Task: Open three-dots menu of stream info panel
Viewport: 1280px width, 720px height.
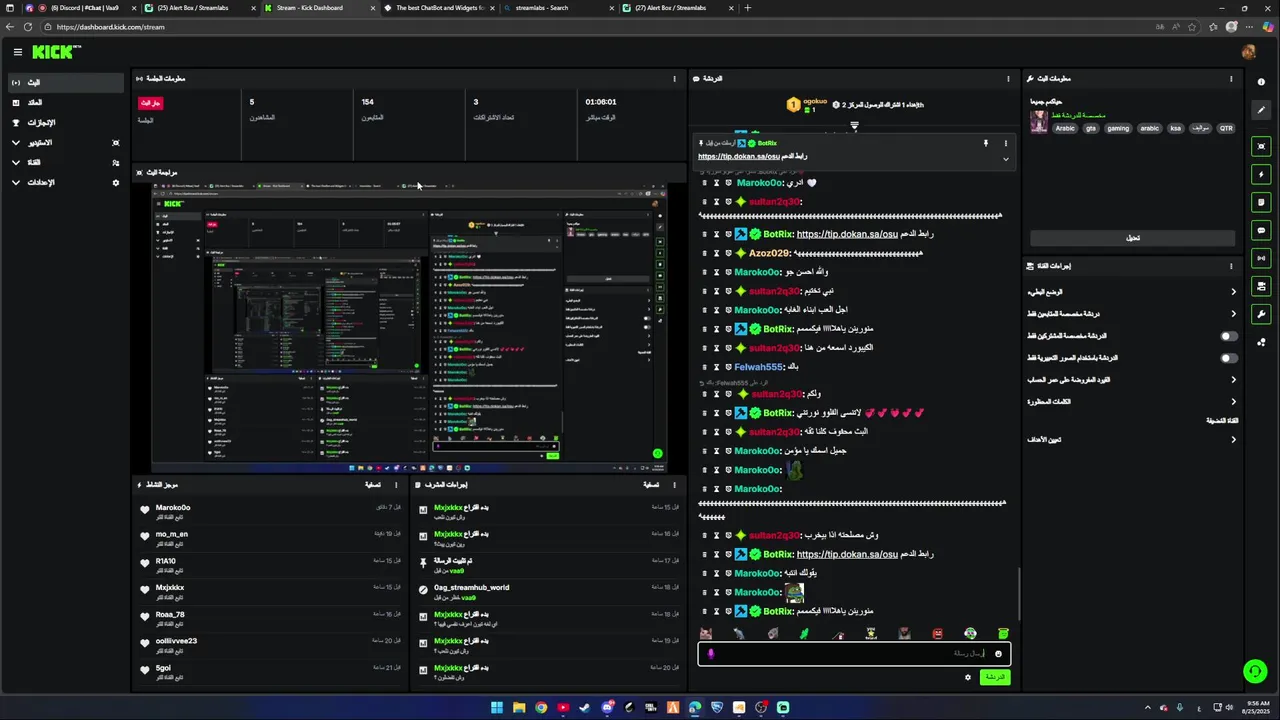Action: pyautogui.click(x=1231, y=78)
